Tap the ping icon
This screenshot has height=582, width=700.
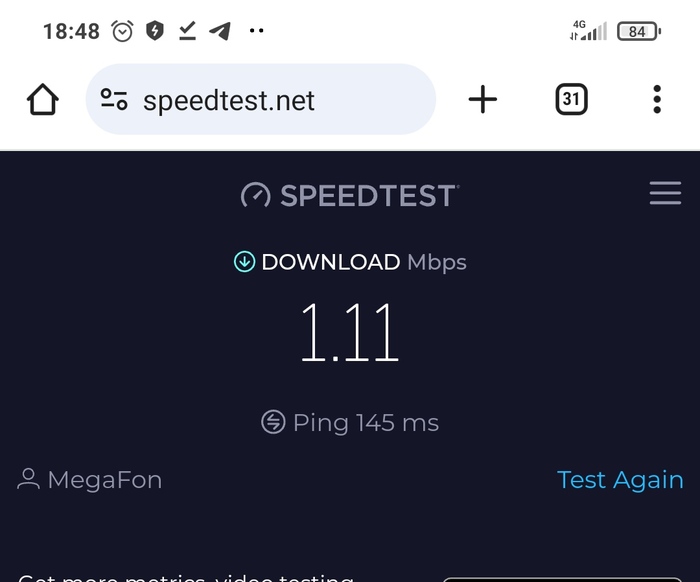273,422
